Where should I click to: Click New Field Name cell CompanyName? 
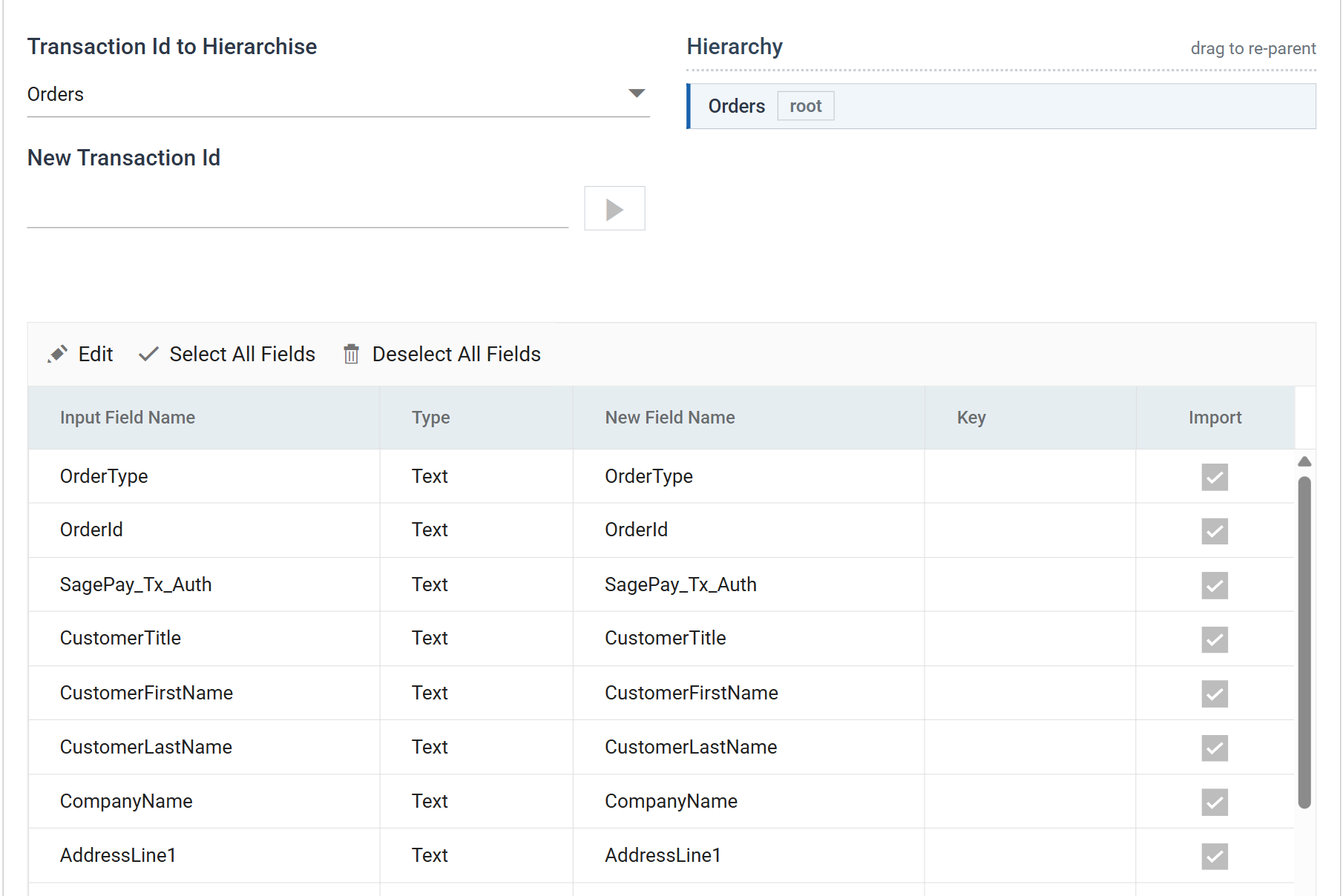pos(749,801)
